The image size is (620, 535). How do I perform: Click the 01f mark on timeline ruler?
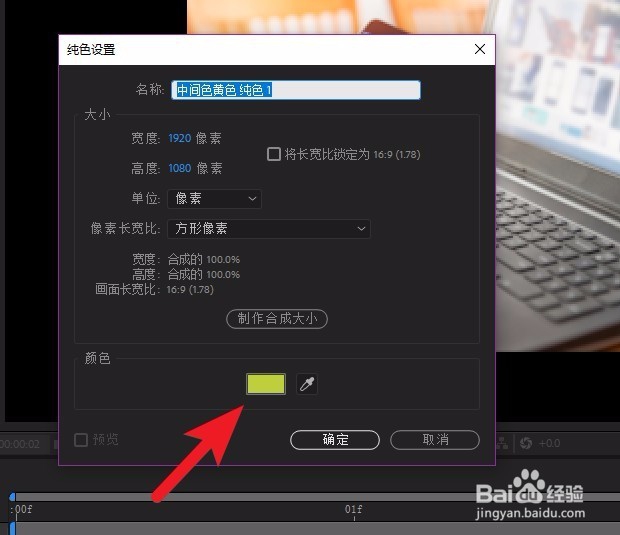point(353,509)
